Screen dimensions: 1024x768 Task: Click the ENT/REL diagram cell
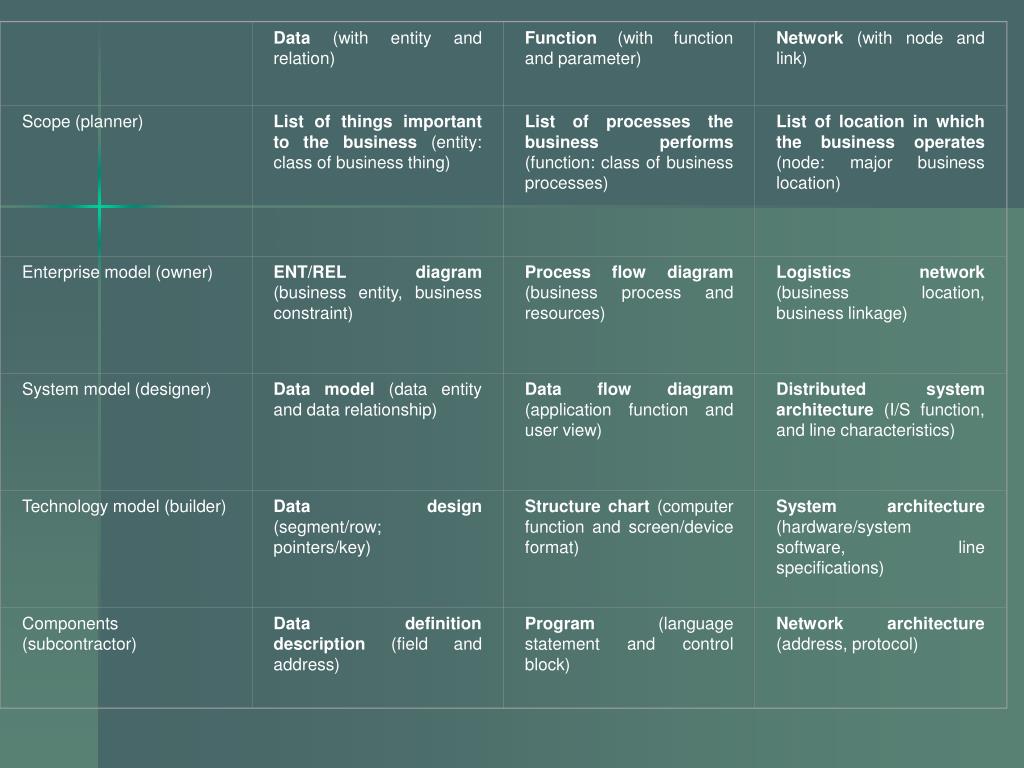tap(377, 315)
